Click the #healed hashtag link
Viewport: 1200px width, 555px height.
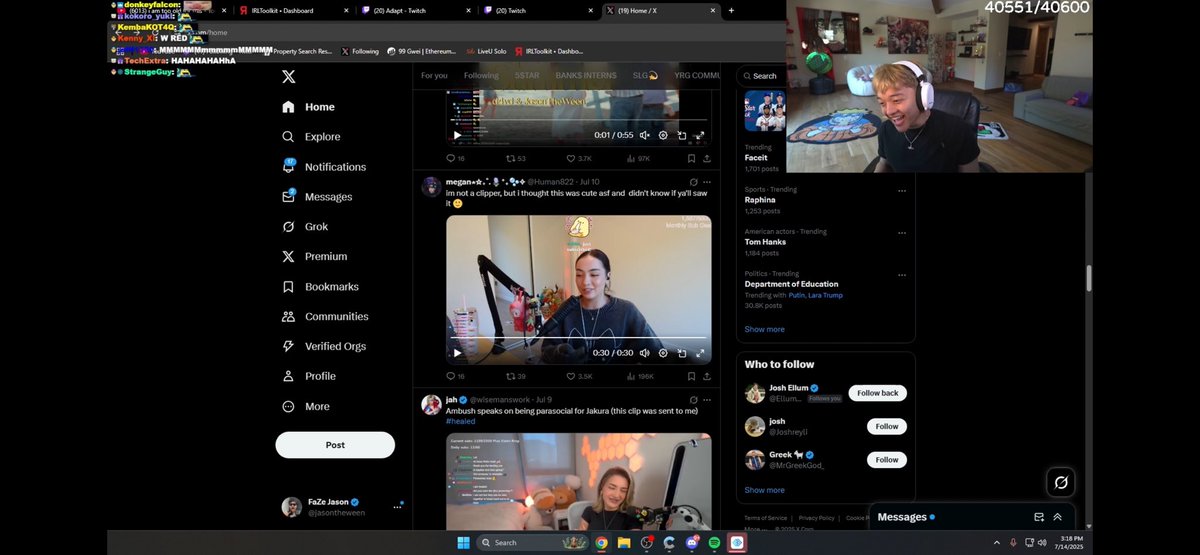(x=461, y=421)
